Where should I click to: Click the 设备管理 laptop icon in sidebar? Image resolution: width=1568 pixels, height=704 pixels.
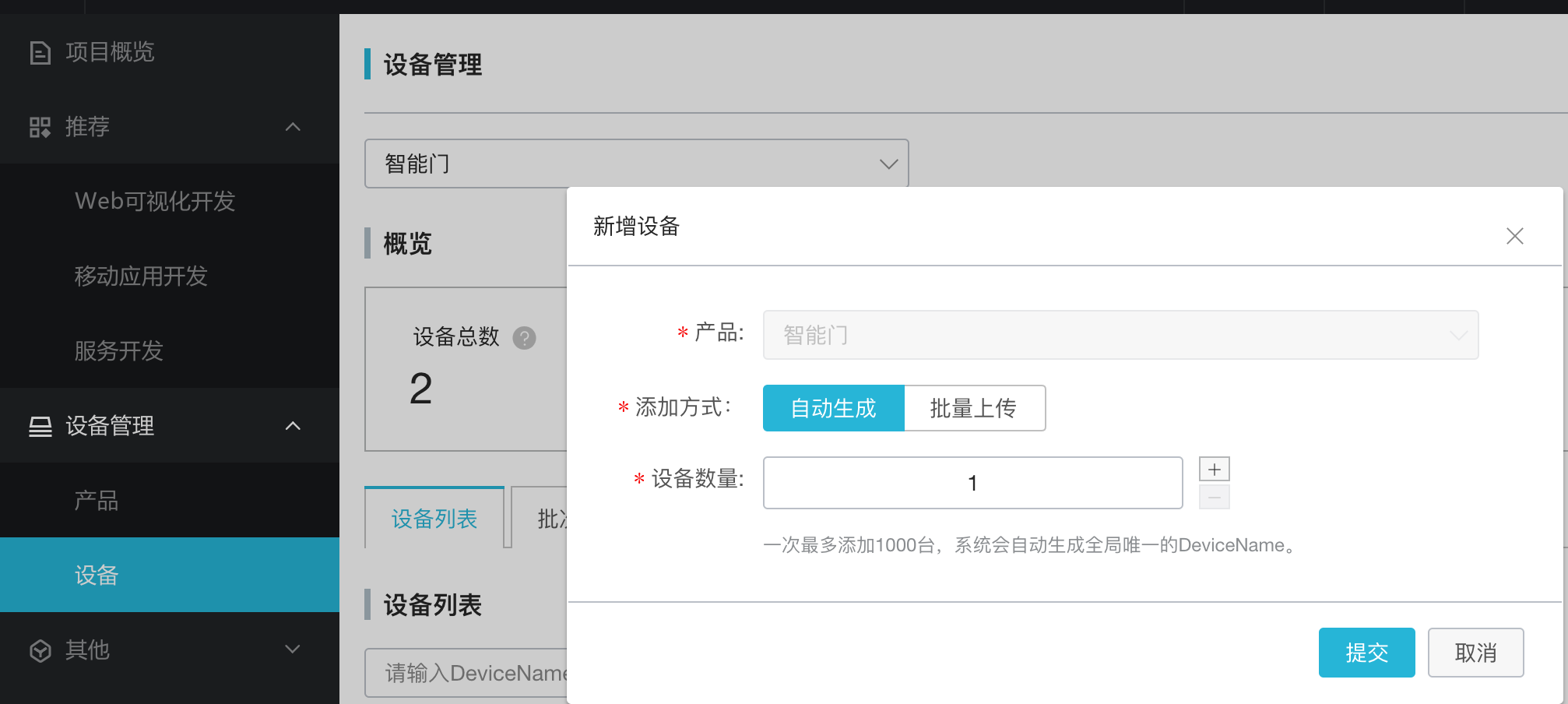pos(40,426)
